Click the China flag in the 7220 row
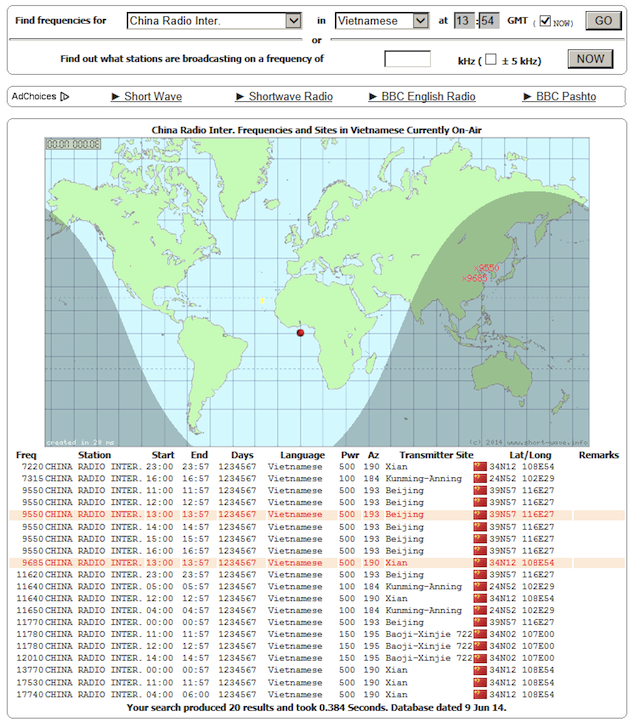Image resolution: width=640 pixels, height=722 pixels. (x=480, y=466)
